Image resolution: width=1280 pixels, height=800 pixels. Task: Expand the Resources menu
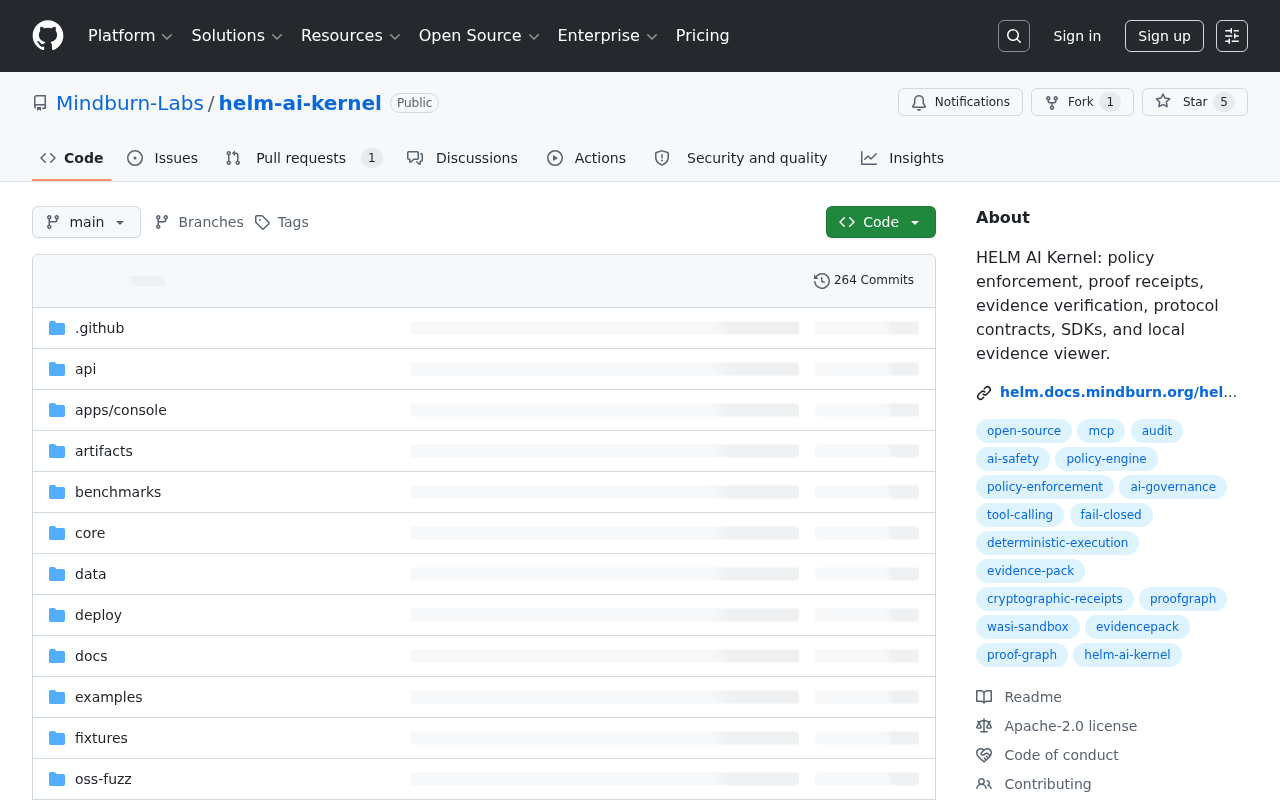(350, 36)
